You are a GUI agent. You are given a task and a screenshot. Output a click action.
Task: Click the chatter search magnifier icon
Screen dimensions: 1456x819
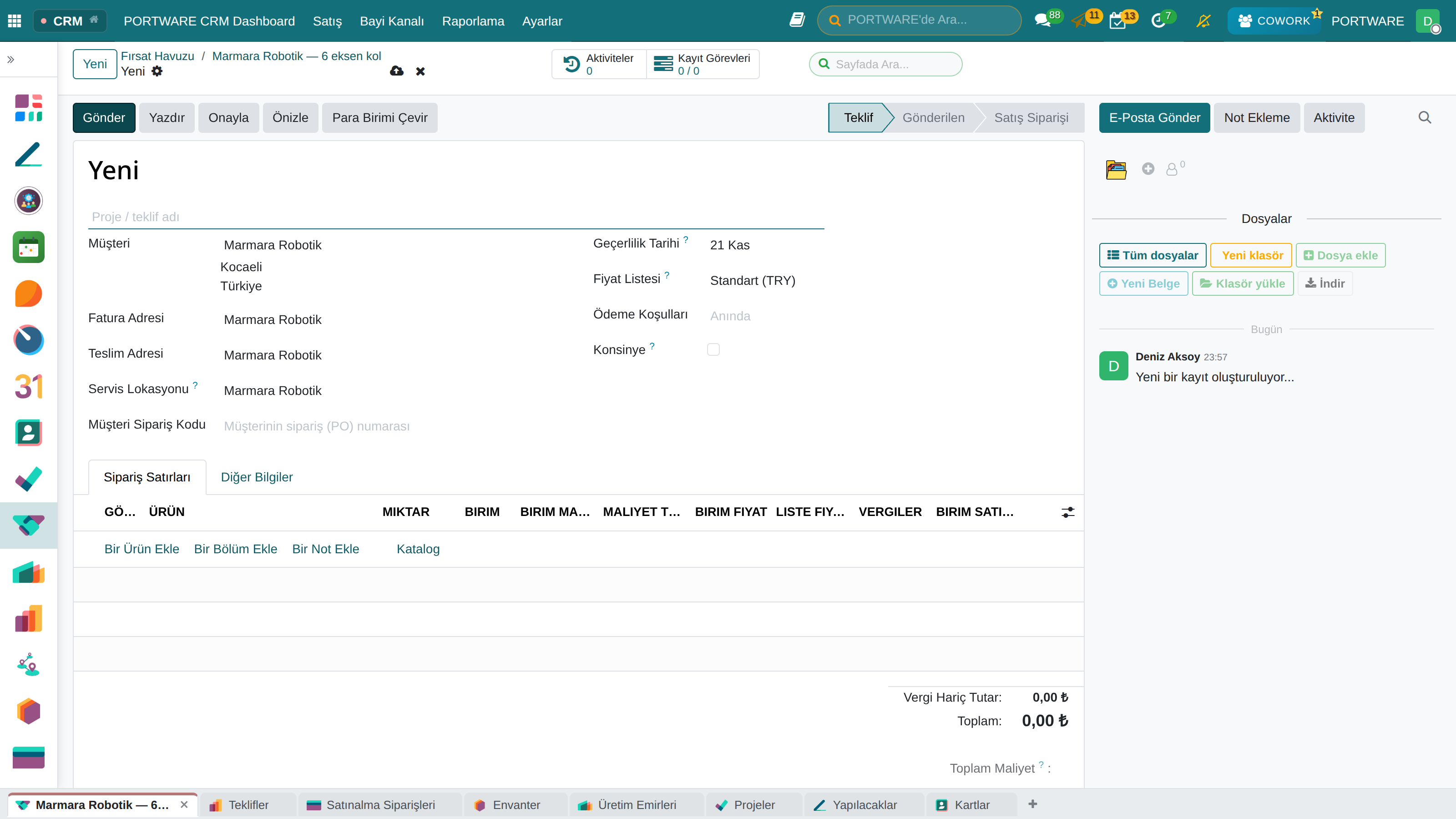[1424, 117]
